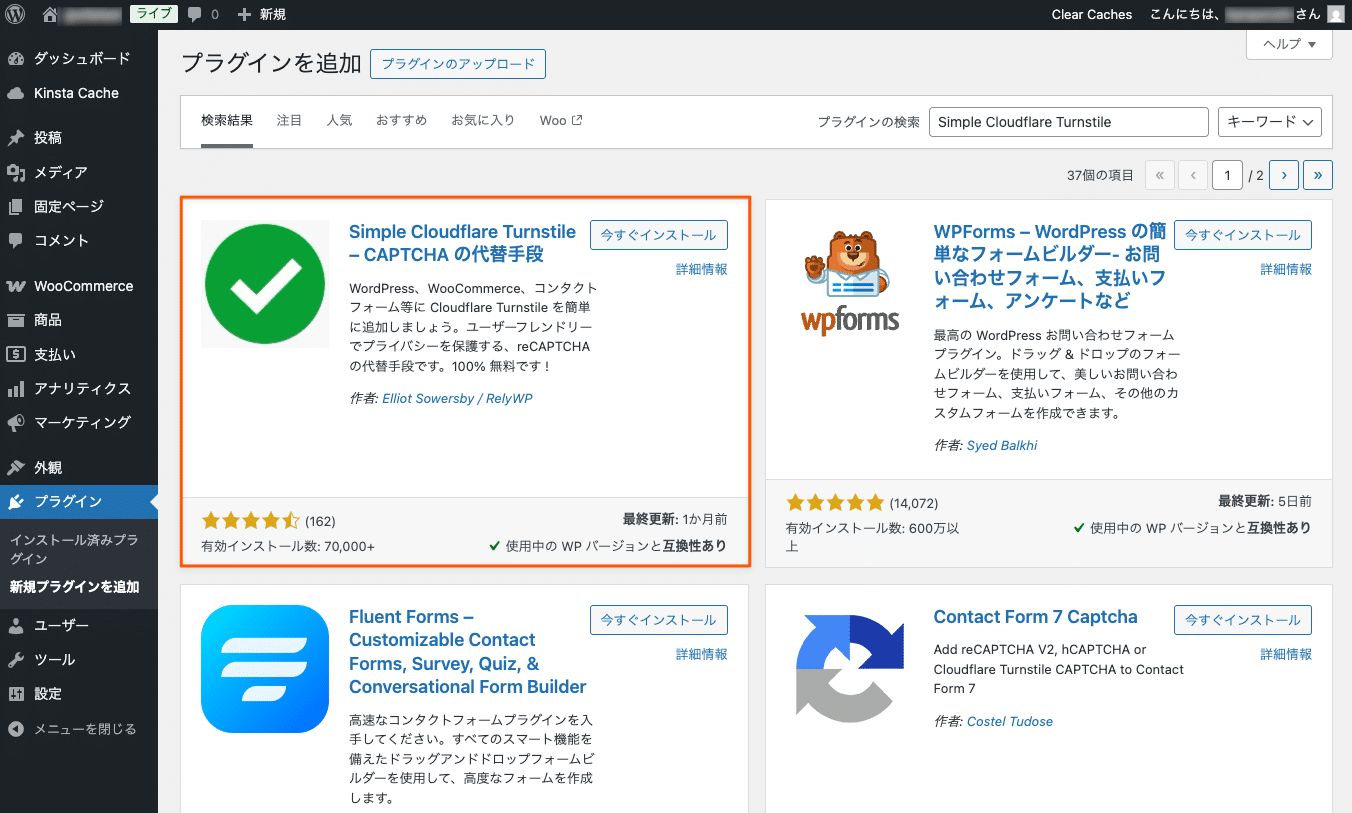The image size is (1352, 813).
Task: Open the キーワード search filter dropdown
Action: (1269, 121)
